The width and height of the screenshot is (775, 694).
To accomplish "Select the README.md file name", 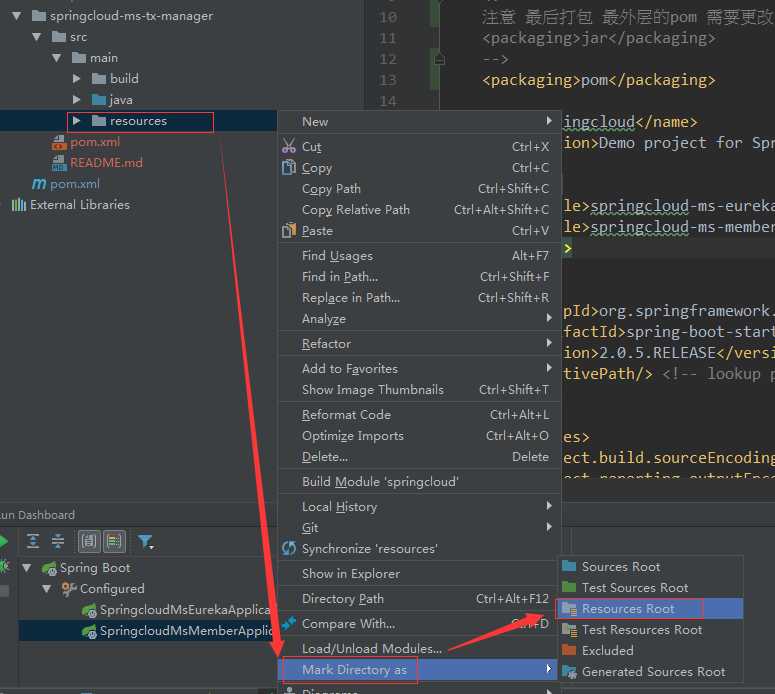I will (106, 163).
